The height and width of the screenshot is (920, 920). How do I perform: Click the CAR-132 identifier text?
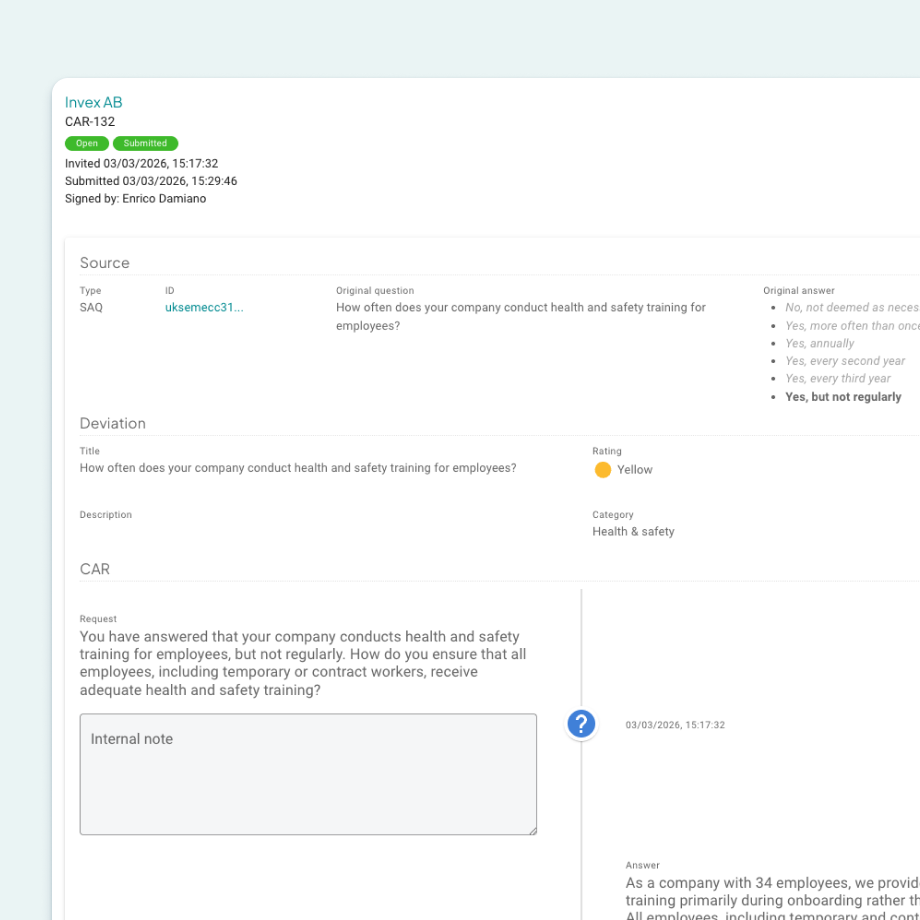pos(90,122)
